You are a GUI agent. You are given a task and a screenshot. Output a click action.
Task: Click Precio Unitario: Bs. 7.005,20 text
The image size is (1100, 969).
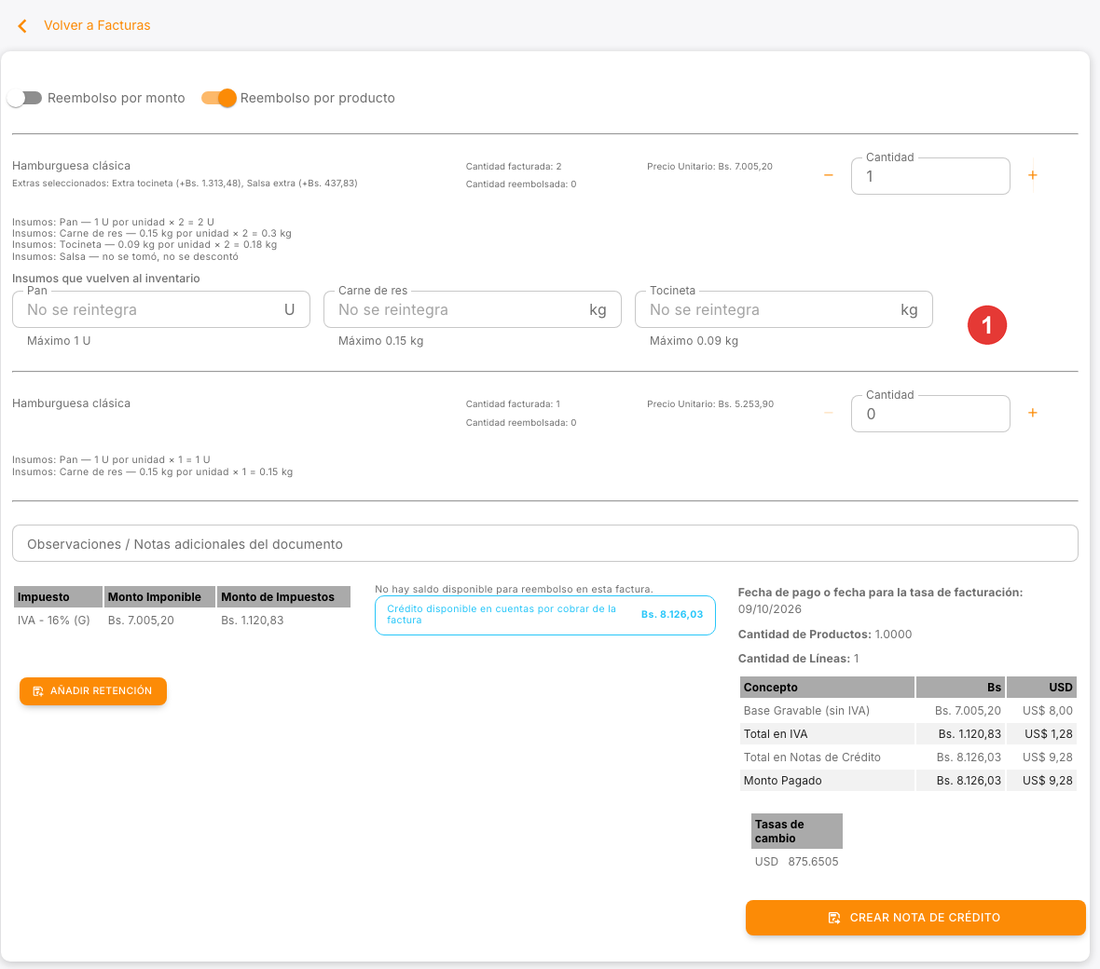click(710, 166)
